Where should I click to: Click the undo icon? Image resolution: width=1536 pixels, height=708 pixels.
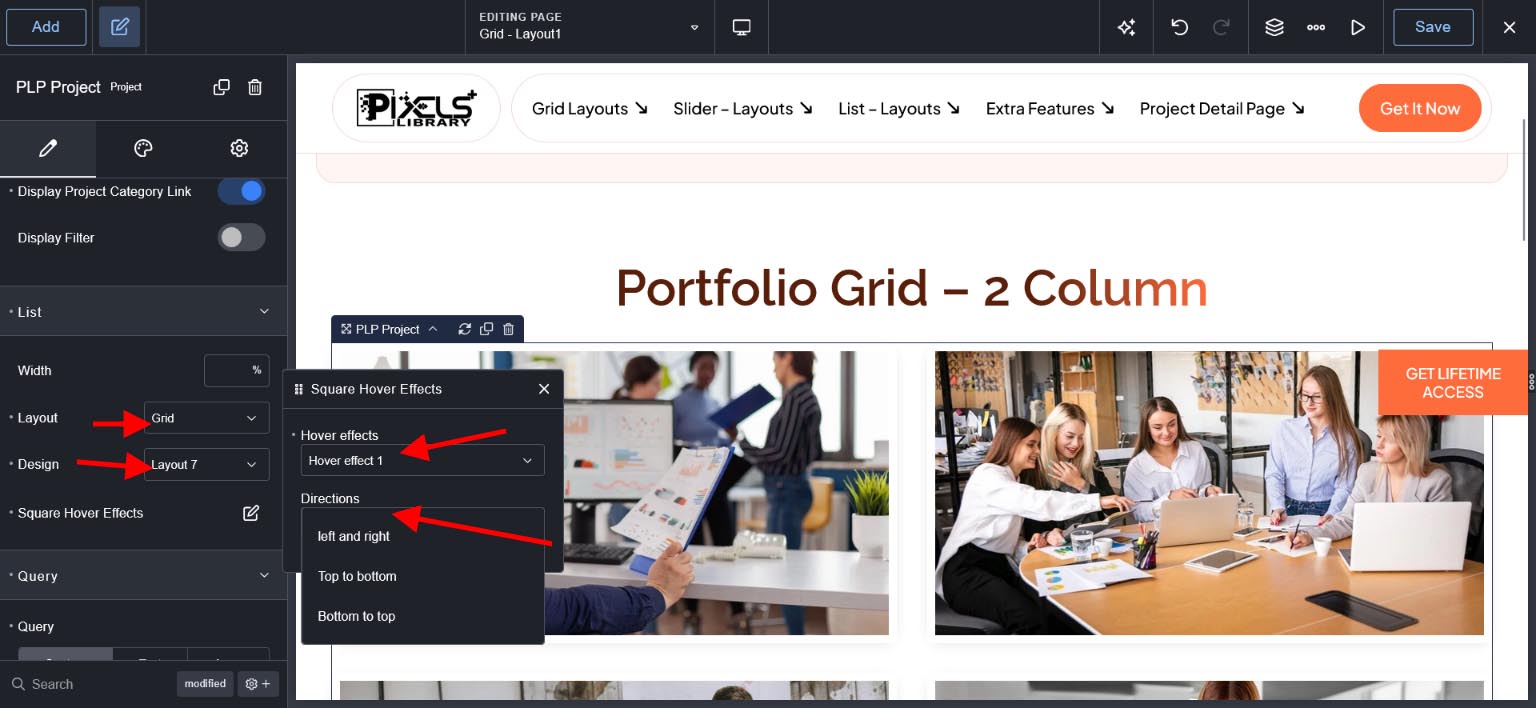(x=1180, y=27)
